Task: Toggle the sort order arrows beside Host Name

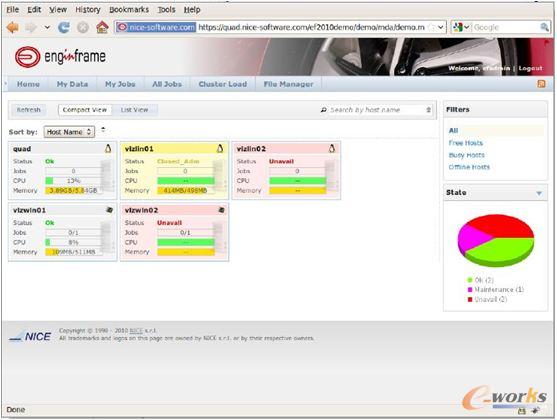Action: click(x=103, y=129)
